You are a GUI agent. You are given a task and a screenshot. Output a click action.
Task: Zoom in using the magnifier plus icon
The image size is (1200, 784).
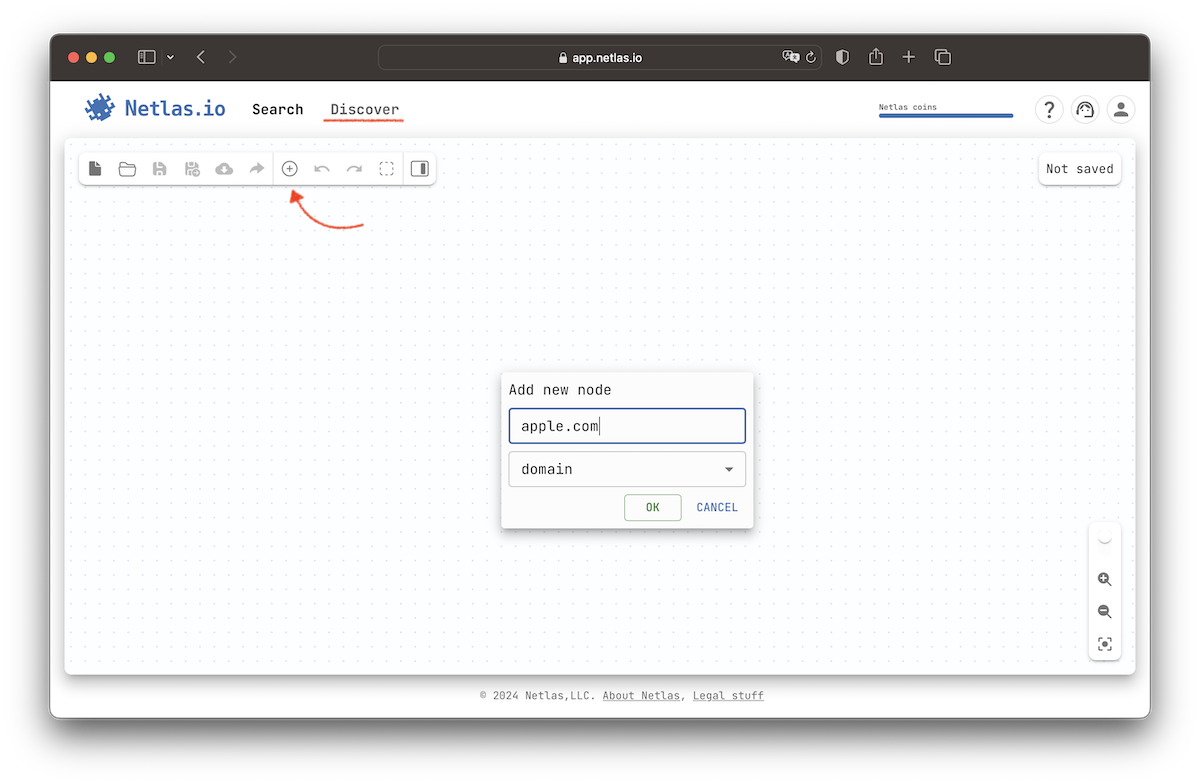[x=1105, y=579]
